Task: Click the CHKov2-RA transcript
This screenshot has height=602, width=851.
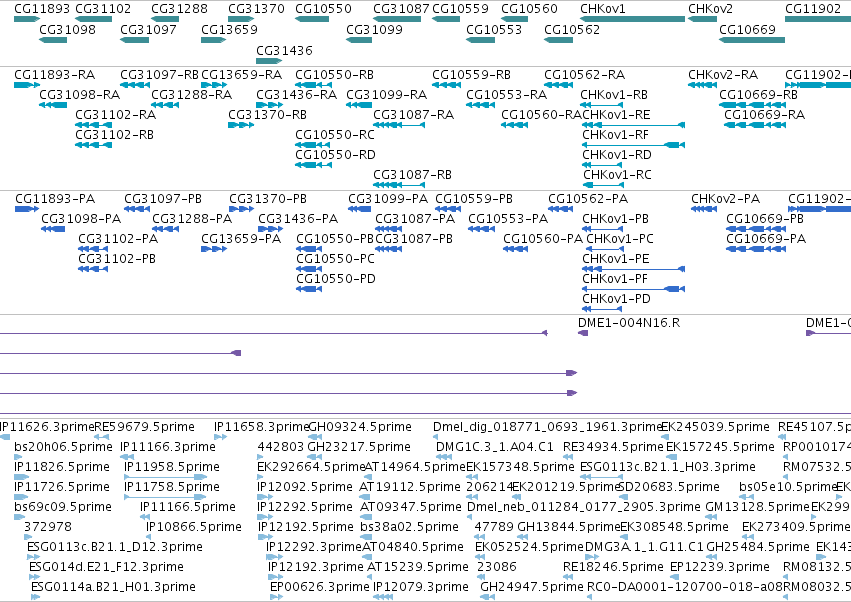Action: [x=723, y=74]
